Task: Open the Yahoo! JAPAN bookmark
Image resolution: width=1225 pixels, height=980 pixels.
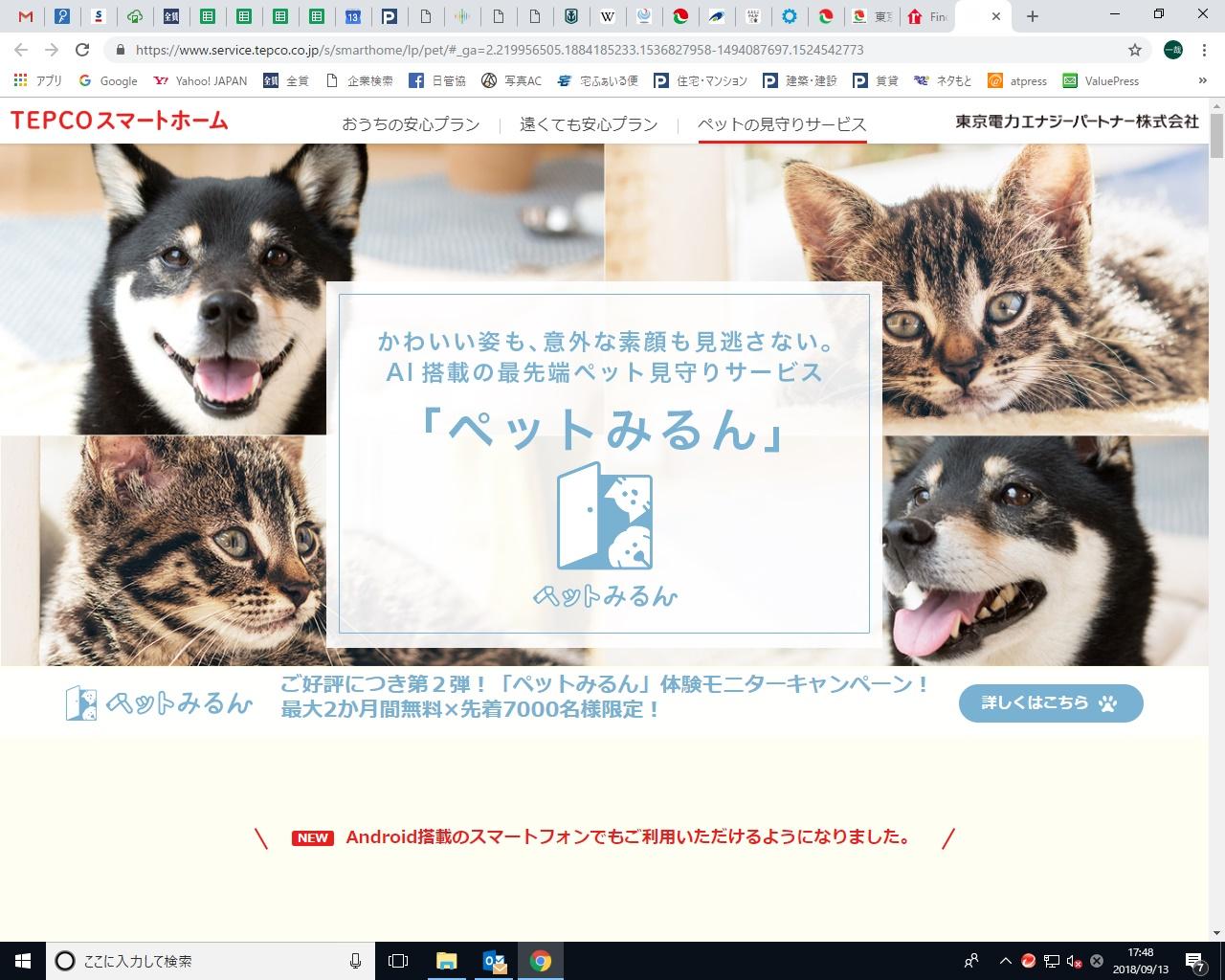Action: [200, 81]
